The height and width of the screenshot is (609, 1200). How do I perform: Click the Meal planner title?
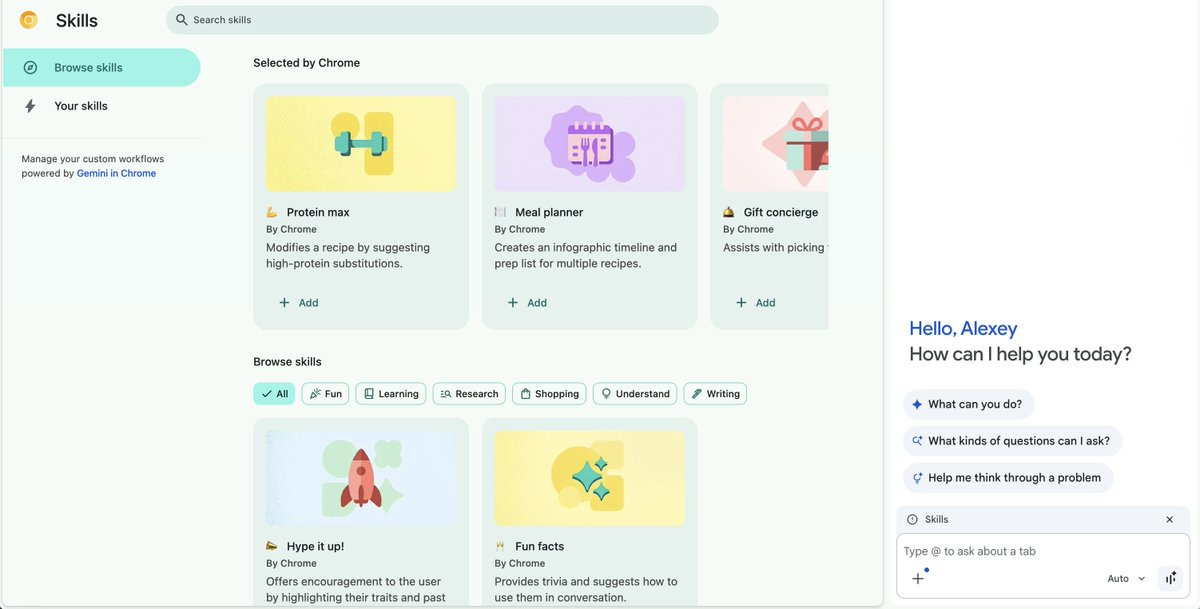click(549, 212)
